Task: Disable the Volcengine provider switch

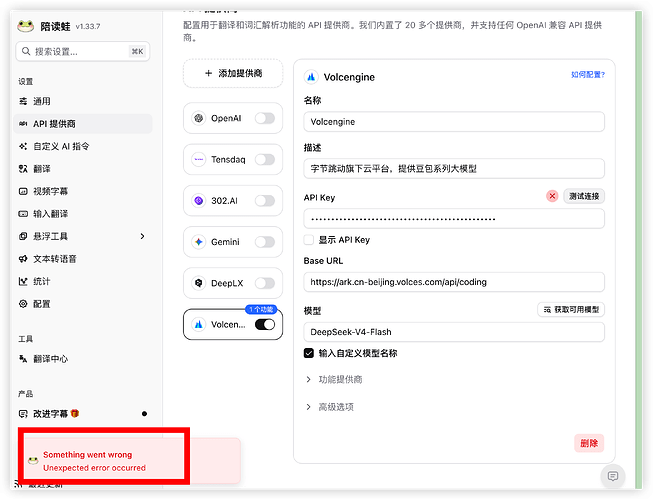Action: 265,324
